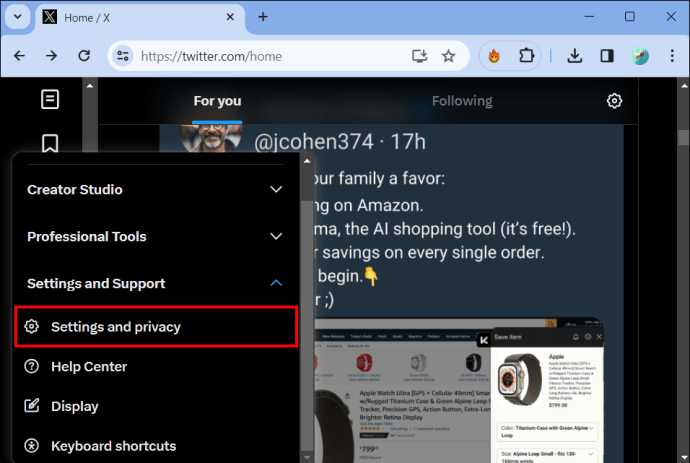Collapse the Settings and Support section

pyautogui.click(x=154, y=283)
